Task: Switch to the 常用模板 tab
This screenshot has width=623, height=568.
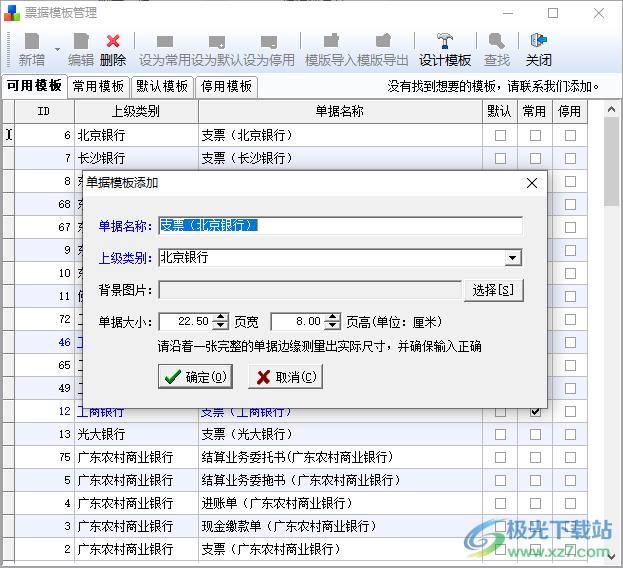Action: point(99,87)
